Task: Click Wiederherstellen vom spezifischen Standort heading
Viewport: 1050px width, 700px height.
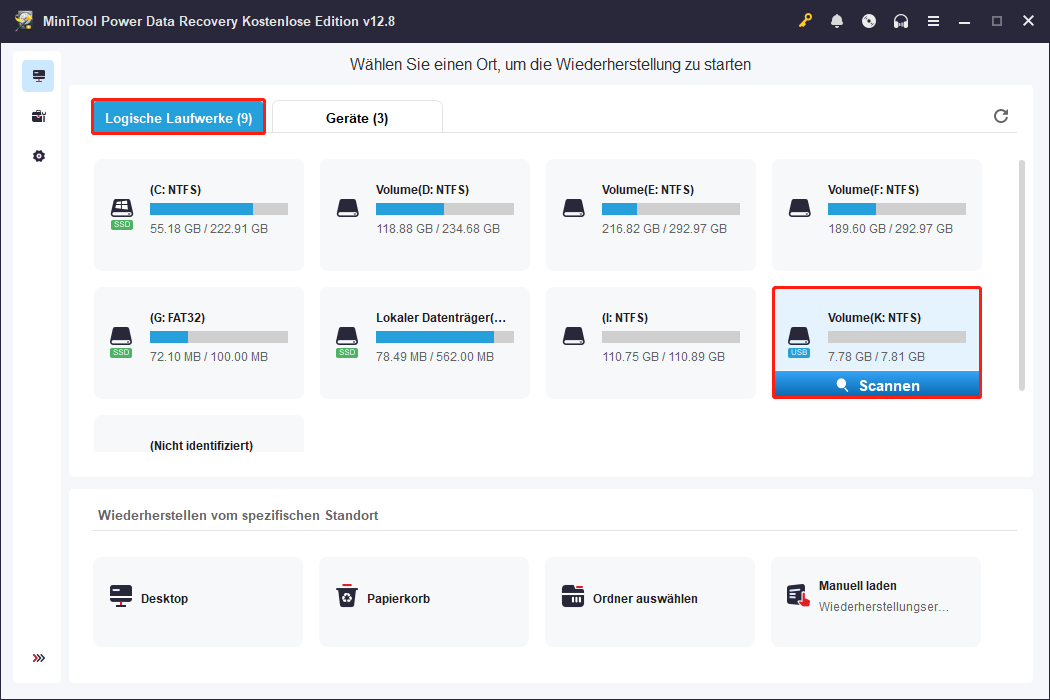Action: (238, 515)
